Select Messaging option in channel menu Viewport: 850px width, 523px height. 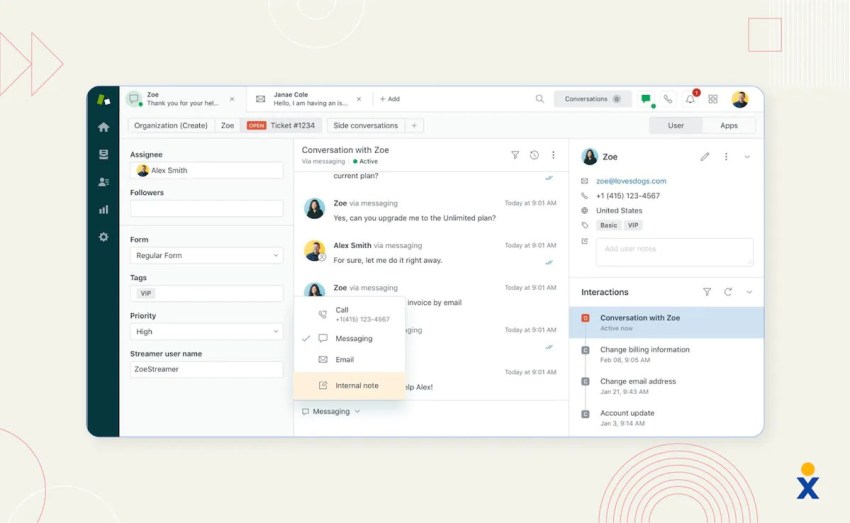(x=350, y=338)
